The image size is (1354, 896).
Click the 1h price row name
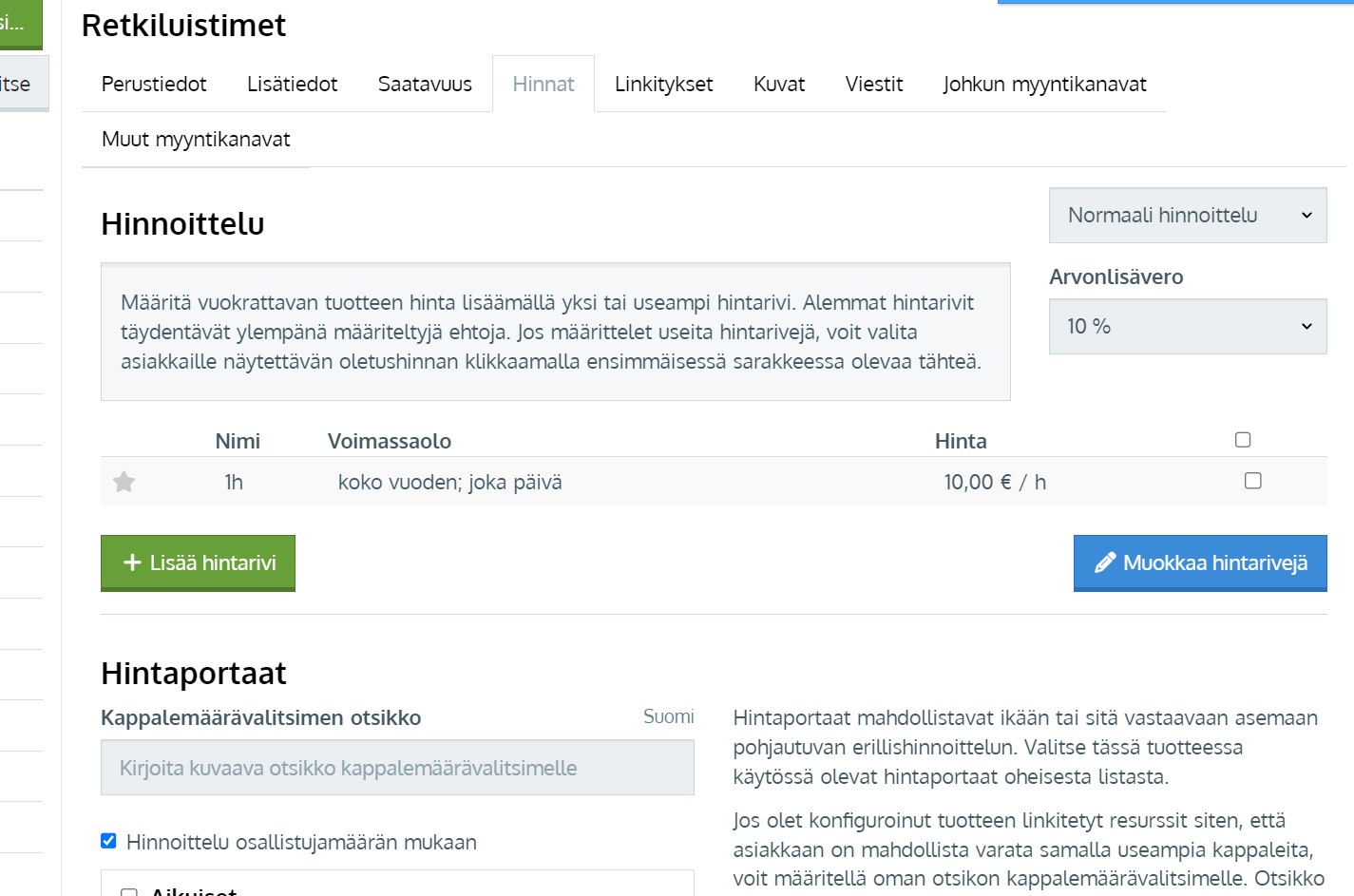(x=234, y=483)
